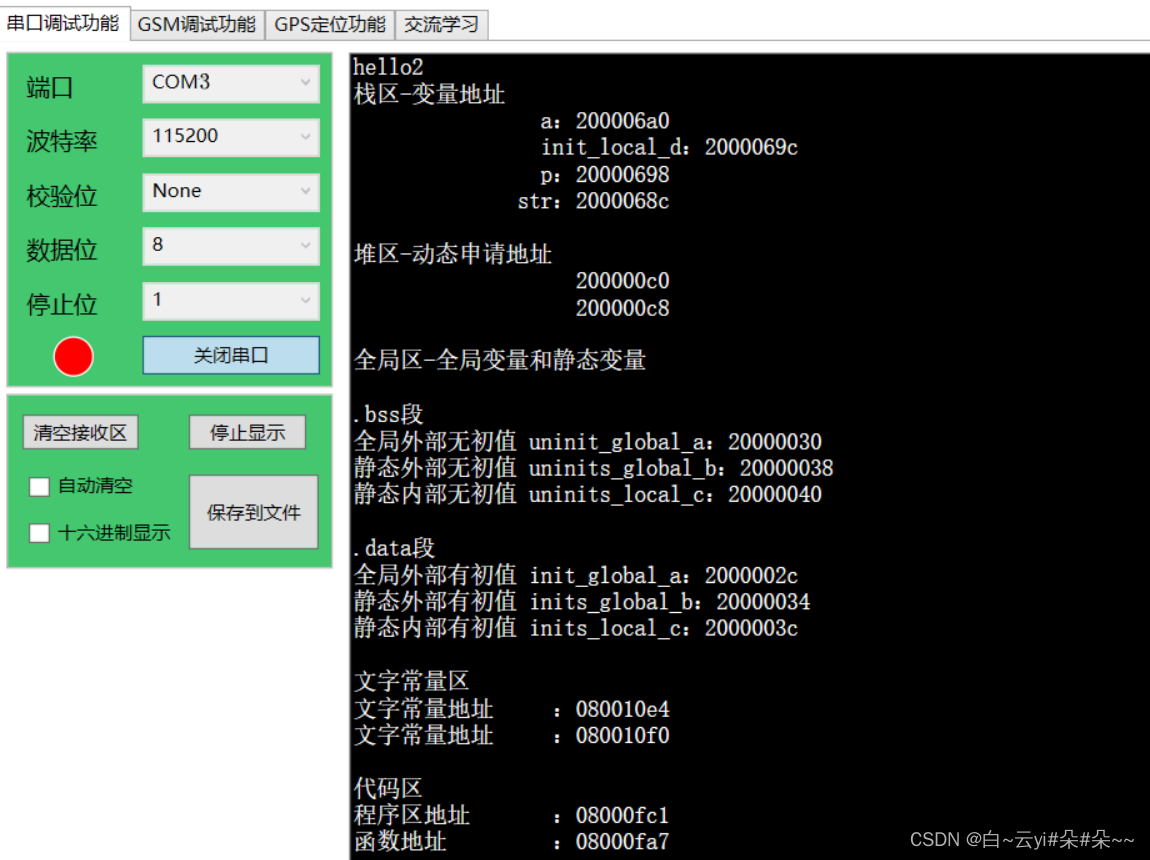
Task: Open the 交流学习 tab
Action: (442, 25)
